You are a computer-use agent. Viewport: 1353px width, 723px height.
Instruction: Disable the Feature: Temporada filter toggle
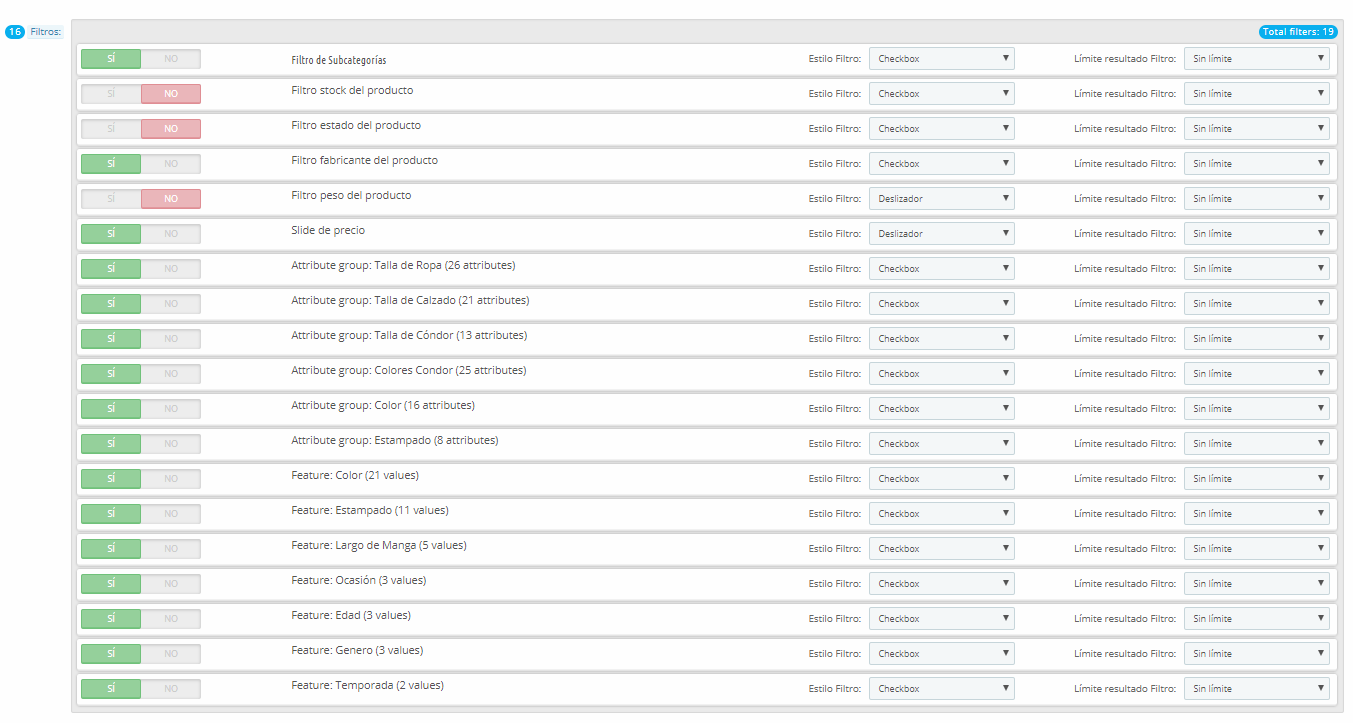point(170,689)
